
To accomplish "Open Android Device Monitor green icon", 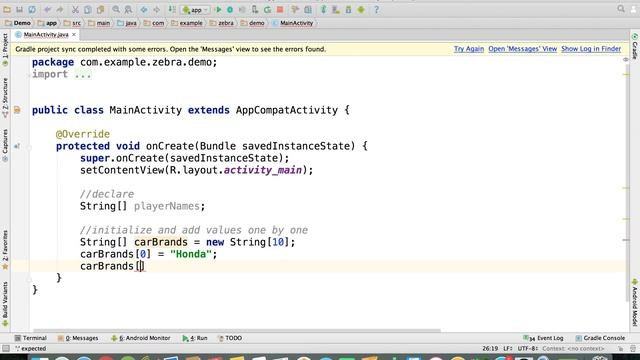I will point(361,9).
